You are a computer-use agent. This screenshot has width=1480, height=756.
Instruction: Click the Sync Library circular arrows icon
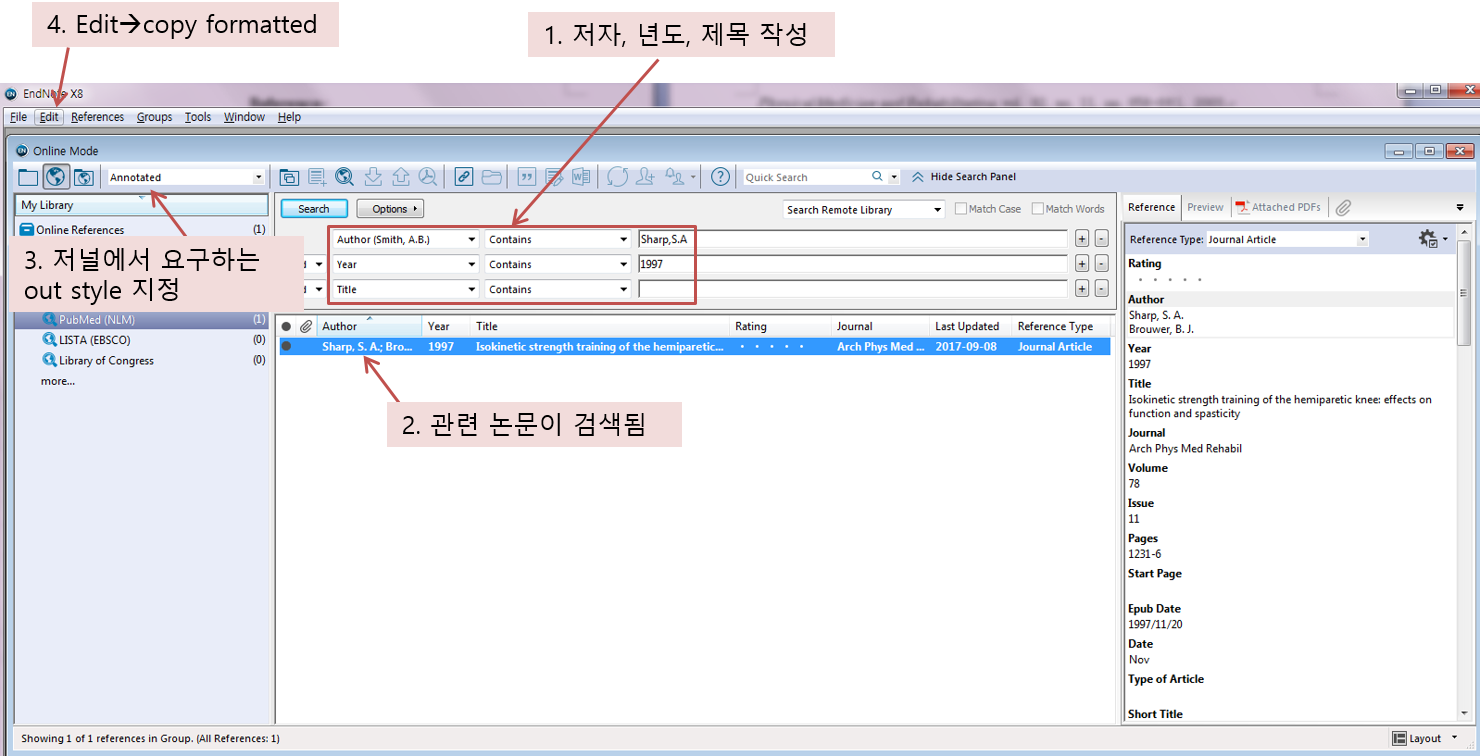pos(617,177)
